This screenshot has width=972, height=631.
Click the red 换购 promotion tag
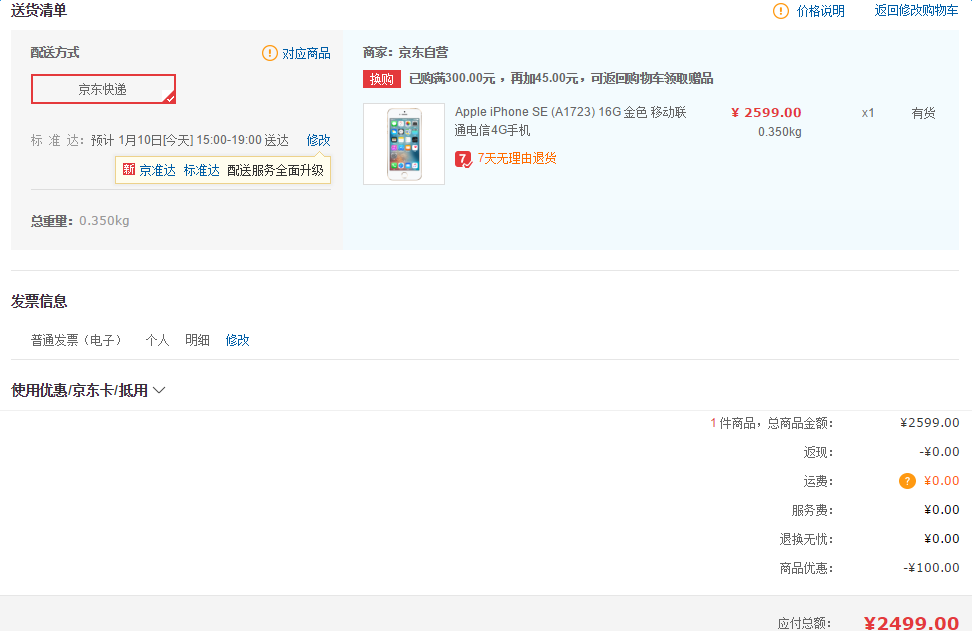click(382, 79)
